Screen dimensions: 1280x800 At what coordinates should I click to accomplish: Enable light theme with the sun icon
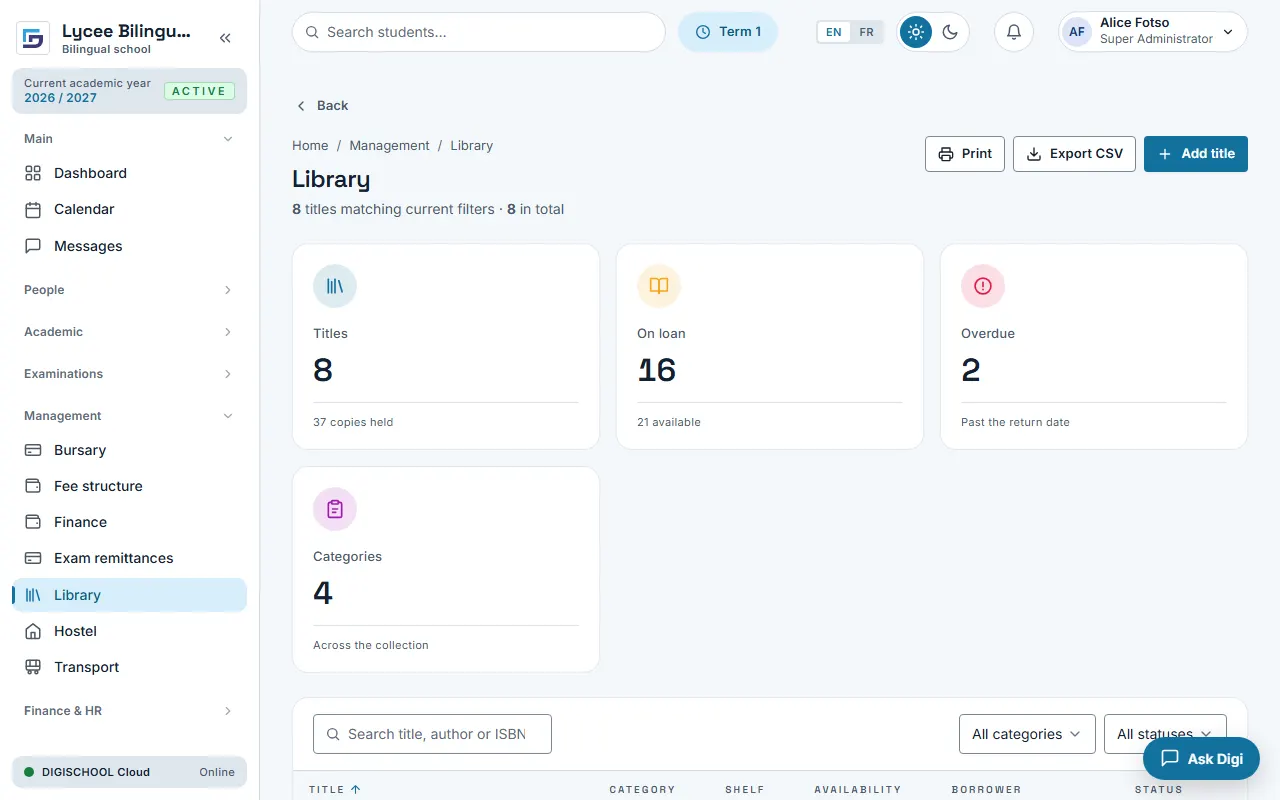pyautogui.click(x=915, y=32)
